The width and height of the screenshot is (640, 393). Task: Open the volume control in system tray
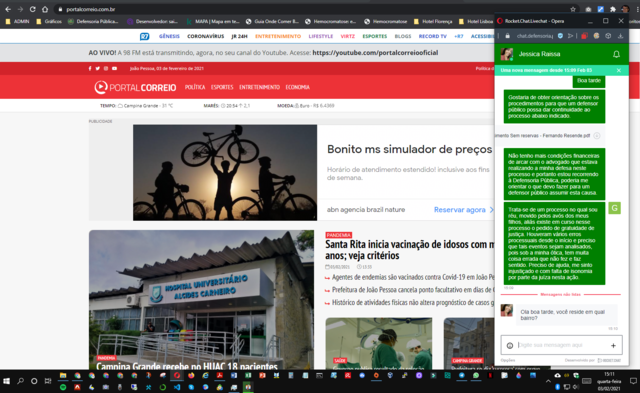tap(576, 386)
